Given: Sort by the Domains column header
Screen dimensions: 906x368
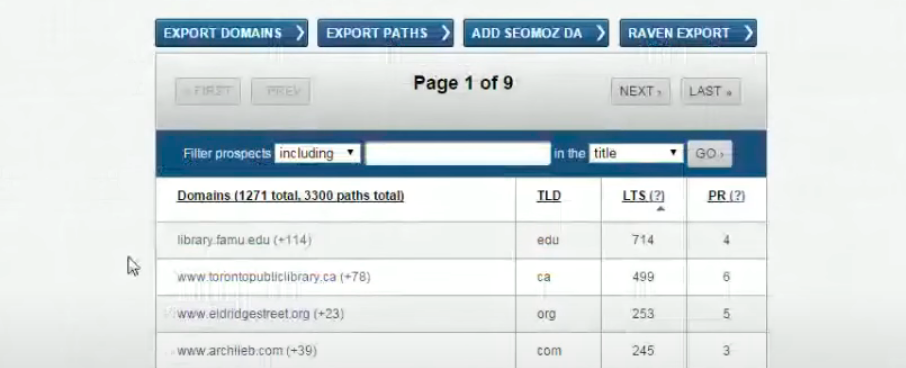Looking at the screenshot, I should pyautogui.click(x=291, y=196).
